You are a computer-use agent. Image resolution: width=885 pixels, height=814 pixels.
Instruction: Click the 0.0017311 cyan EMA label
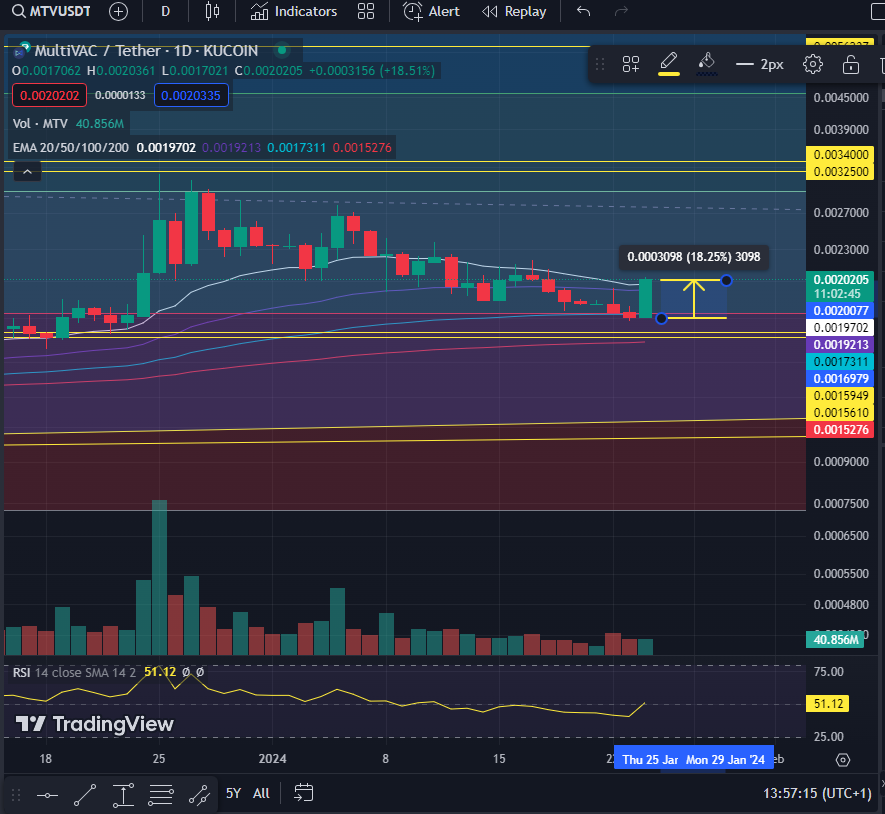tap(840, 361)
